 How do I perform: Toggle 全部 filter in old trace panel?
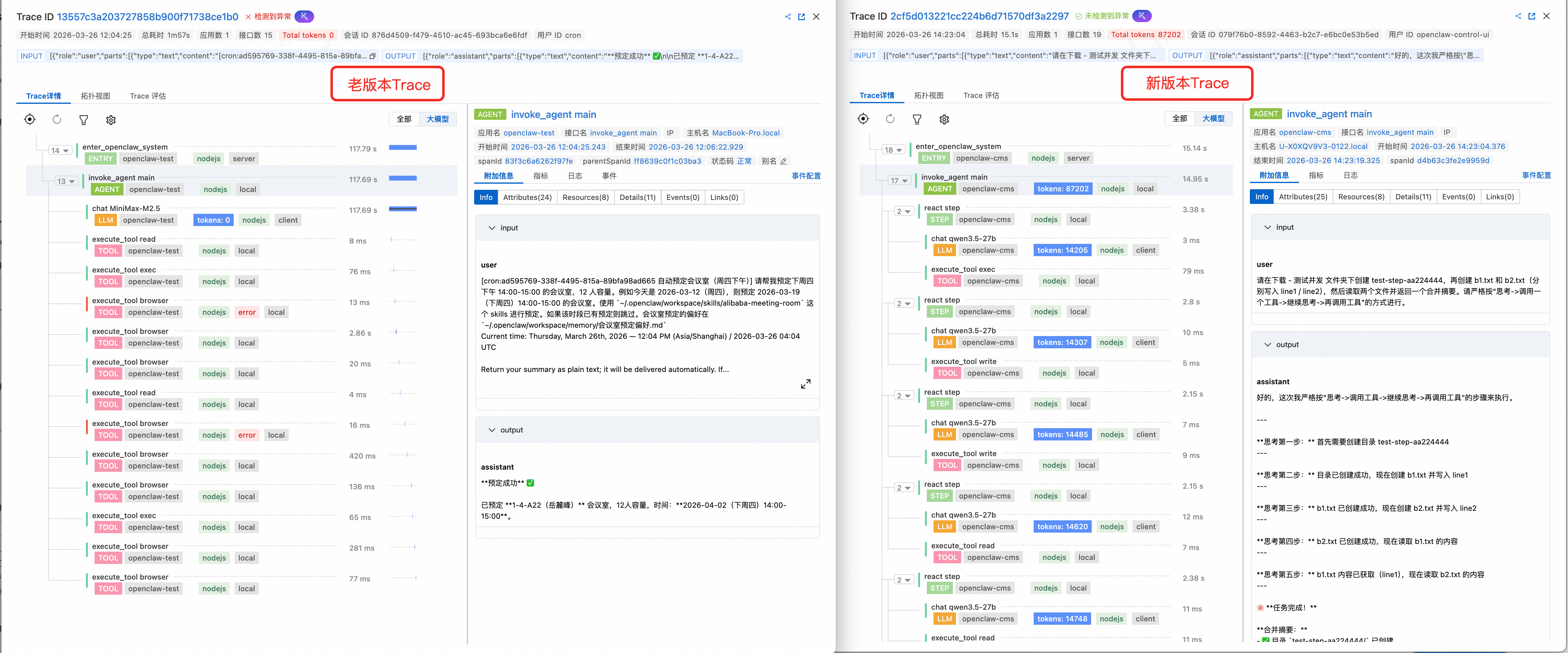(x=404, y=119)
